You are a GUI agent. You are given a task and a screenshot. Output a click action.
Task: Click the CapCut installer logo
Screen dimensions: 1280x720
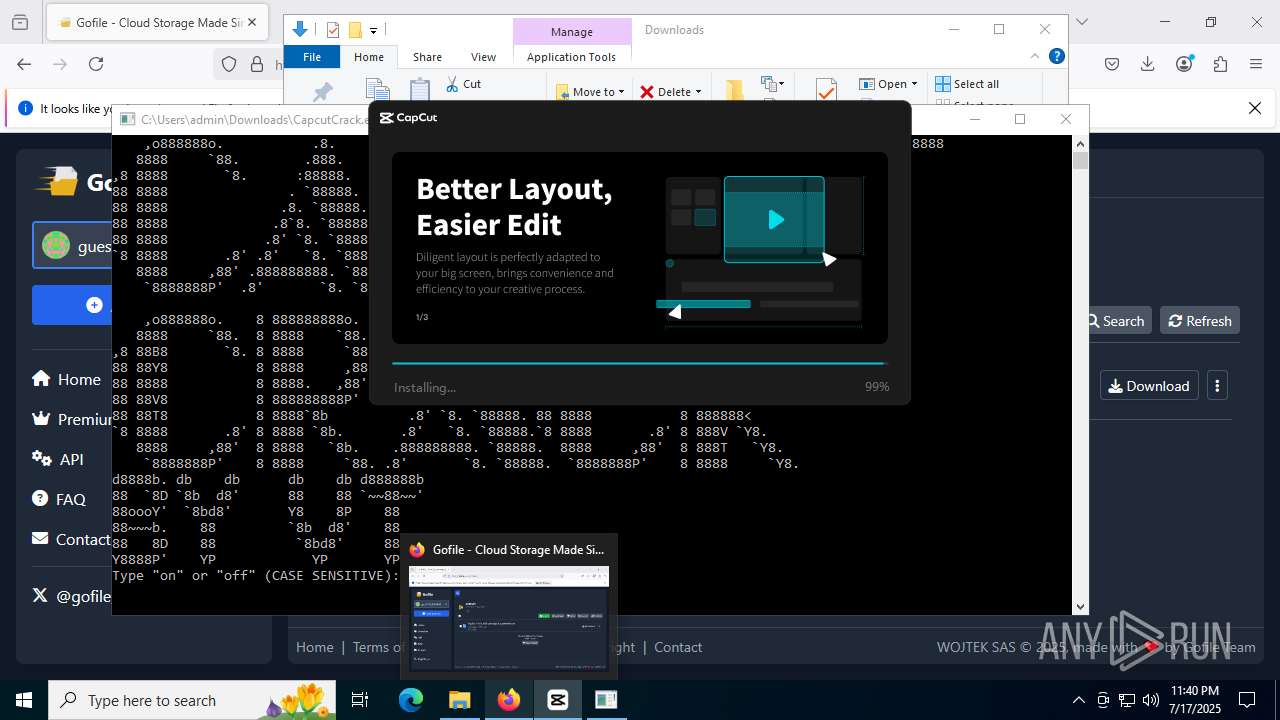point(408,117)
